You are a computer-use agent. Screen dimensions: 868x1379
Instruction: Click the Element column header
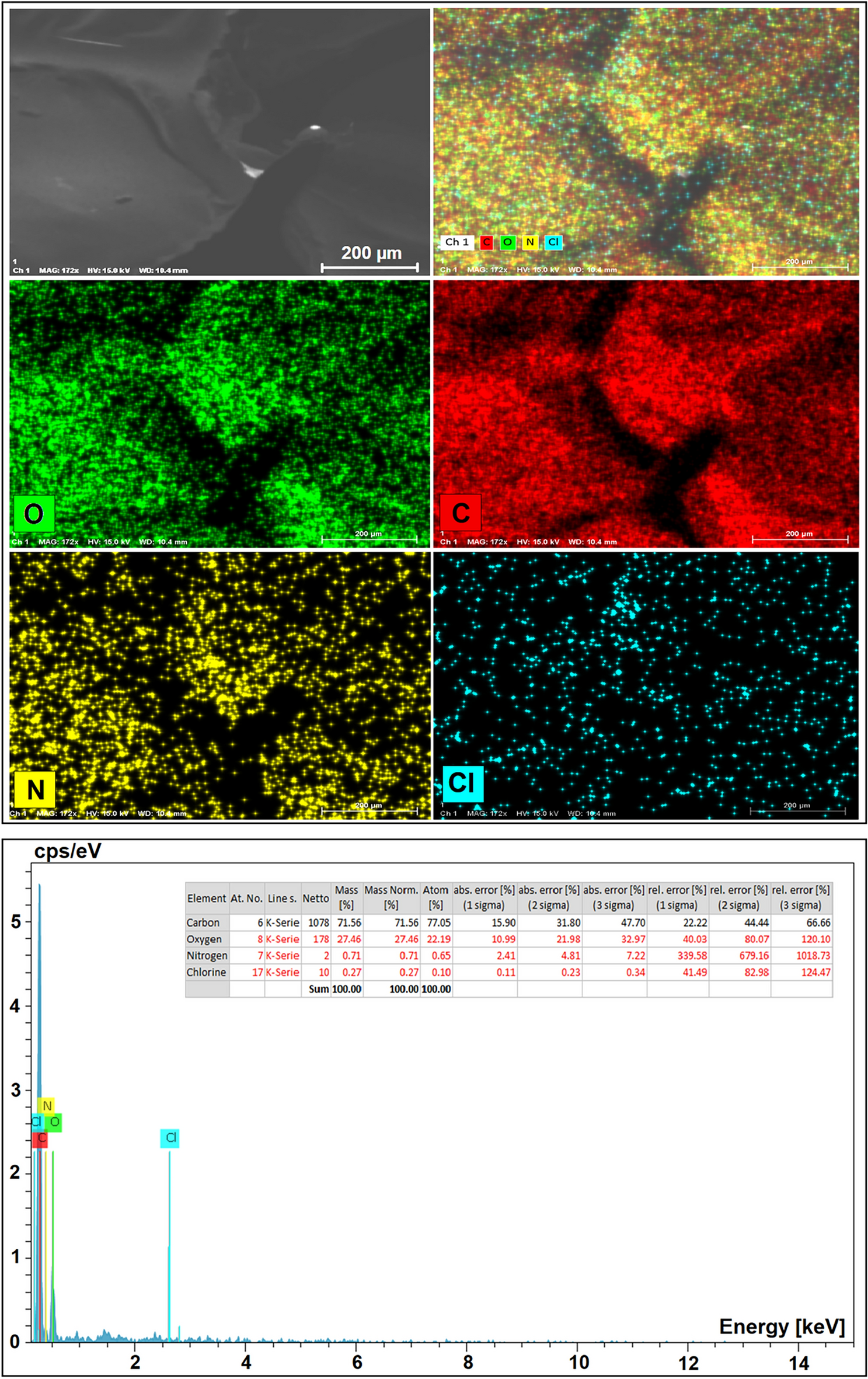206,898
